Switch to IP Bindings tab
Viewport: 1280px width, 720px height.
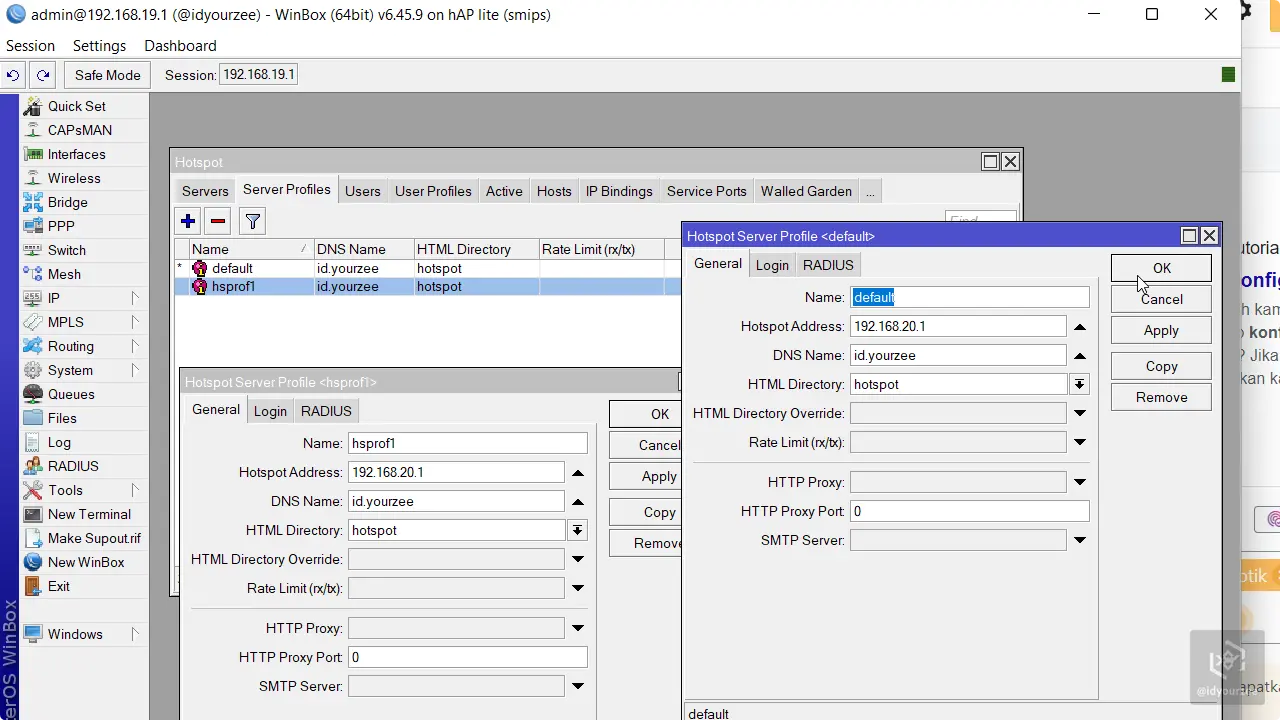619,191
